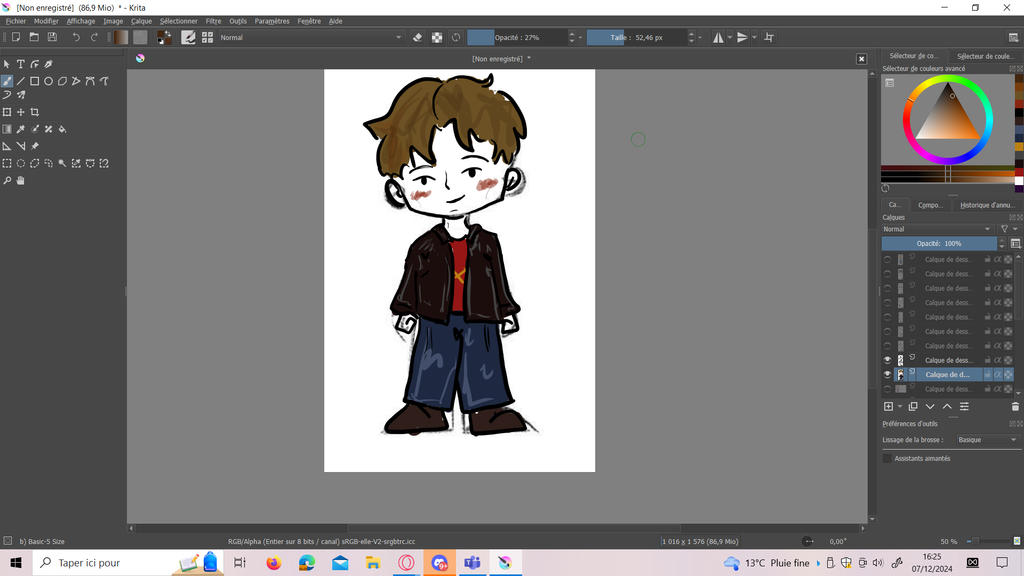The width and height of the screenshot is (1024, 576).
Task: Switch to the Historique d'annulation tab
Action: click(x=986, y=205)
